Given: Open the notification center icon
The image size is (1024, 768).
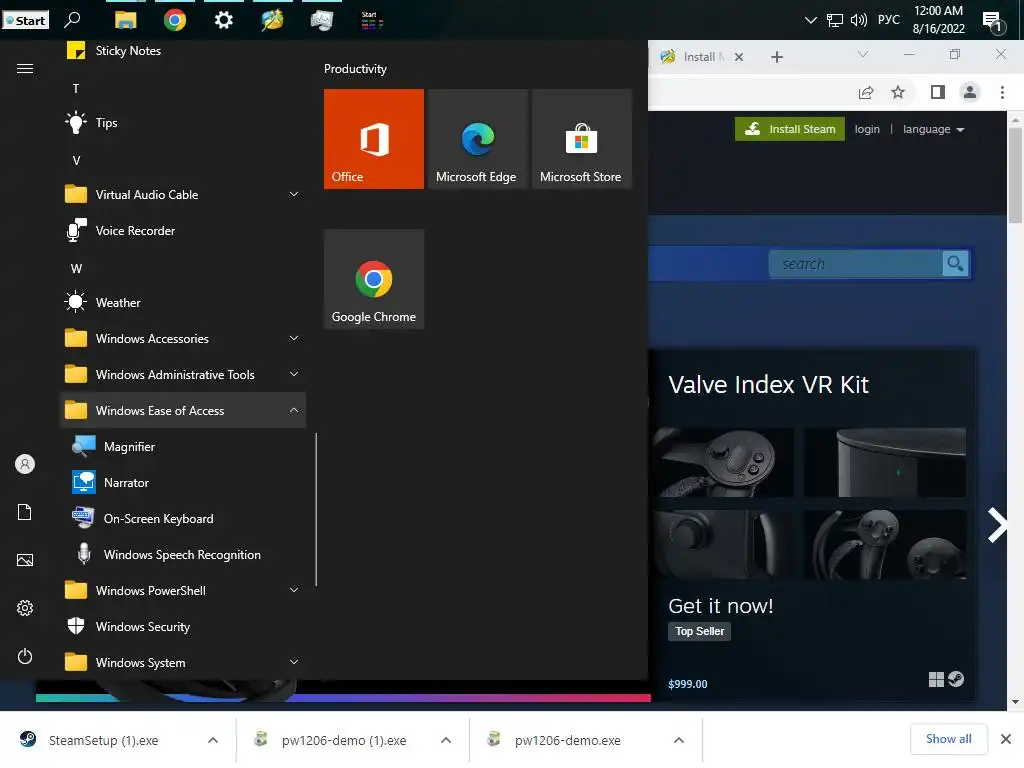Looking at the screenshot, I should click(x=994, y=22).
